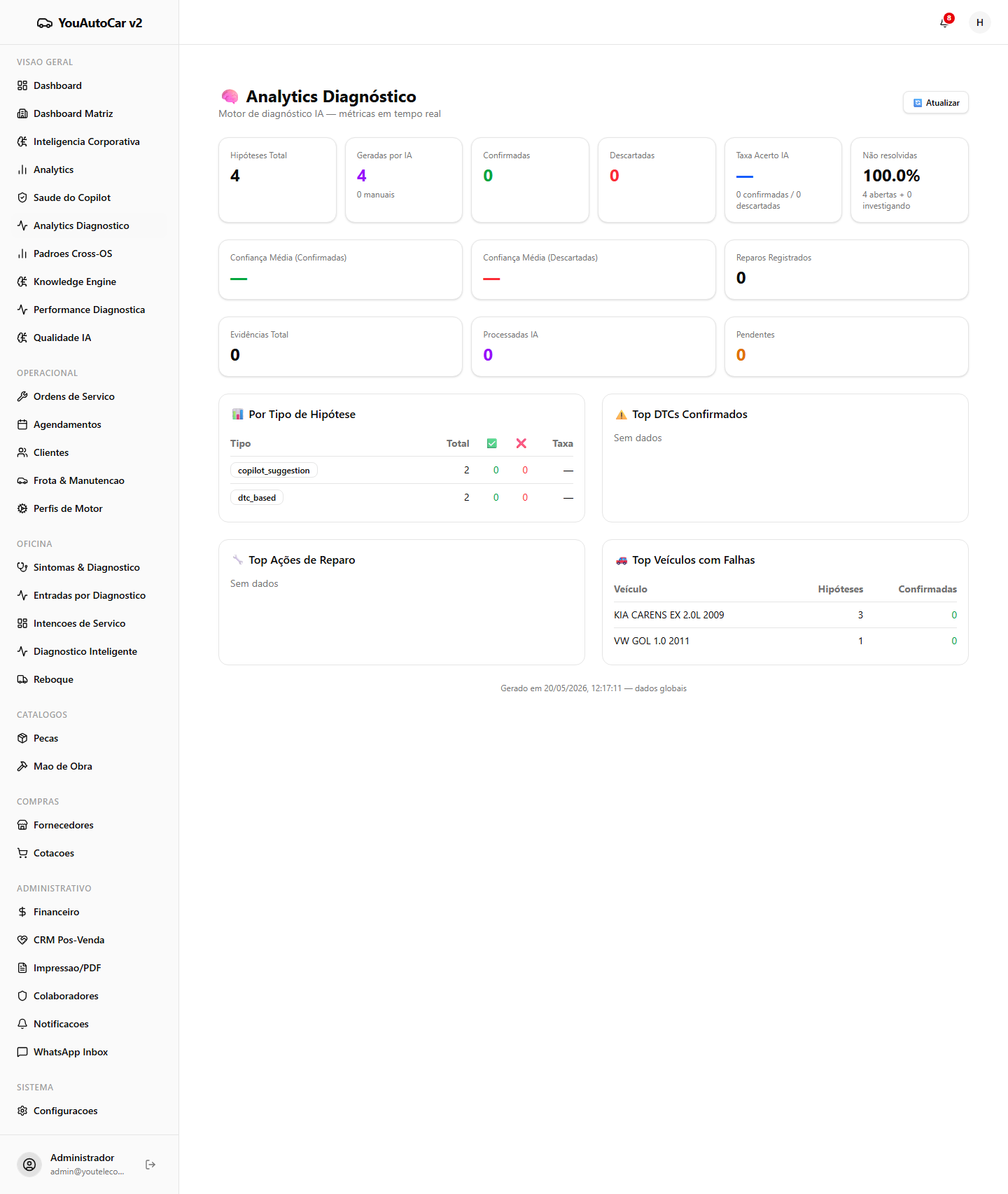Image resolution: width=1008 pixels, height=1194 pixels.
Task: Go to Entradas por Diagnostico
Action: point(89,595)
